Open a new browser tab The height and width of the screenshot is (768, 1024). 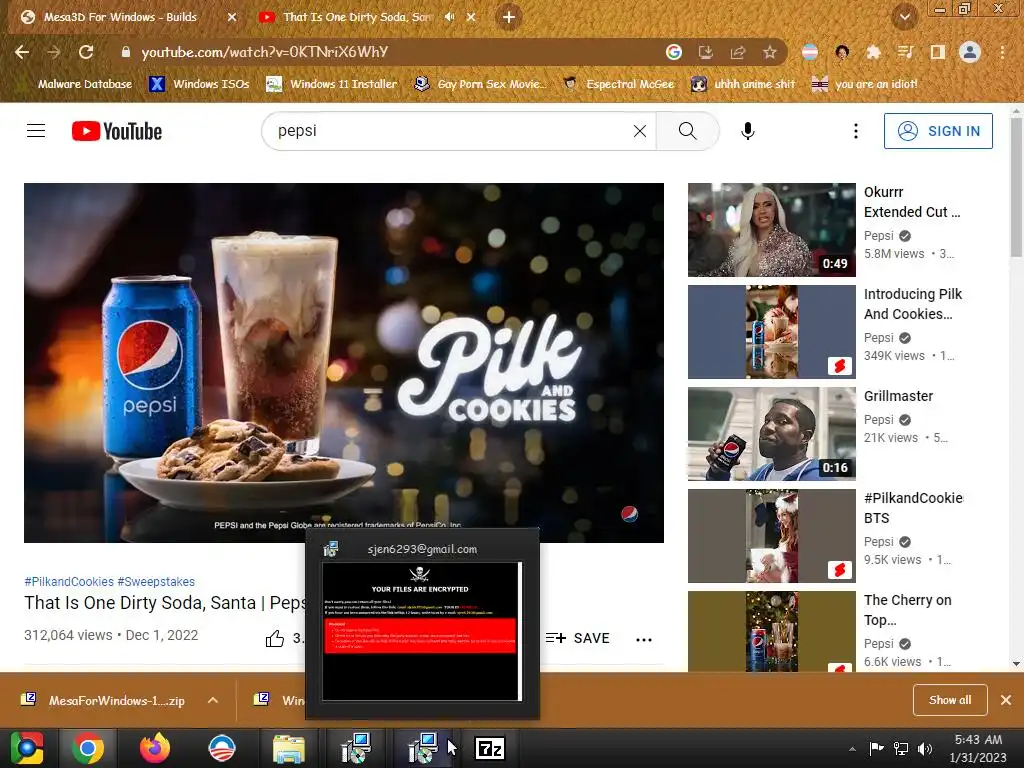[509, 17]
